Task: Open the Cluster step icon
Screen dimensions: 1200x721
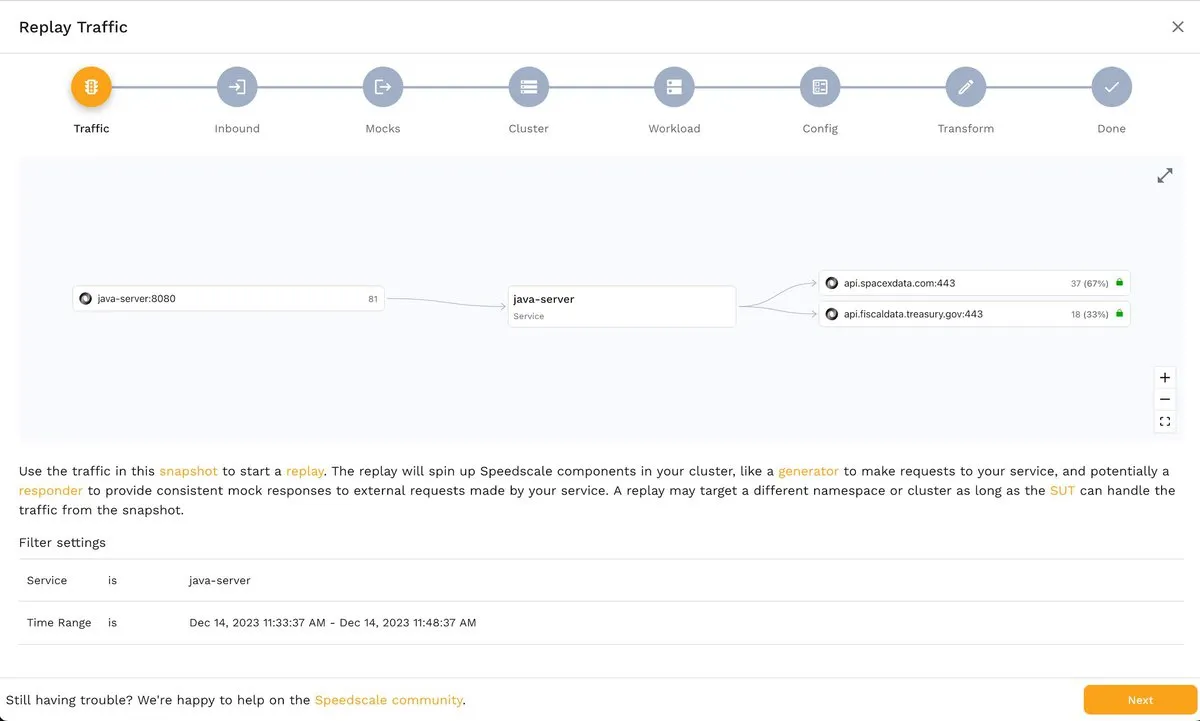Action: pos(528,87)
